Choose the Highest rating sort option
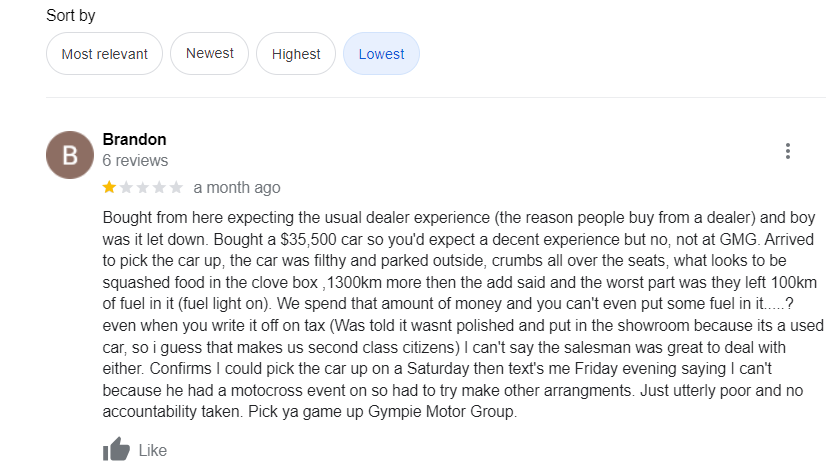Viewport: 839px width, 469px height. tap(296, 54)
